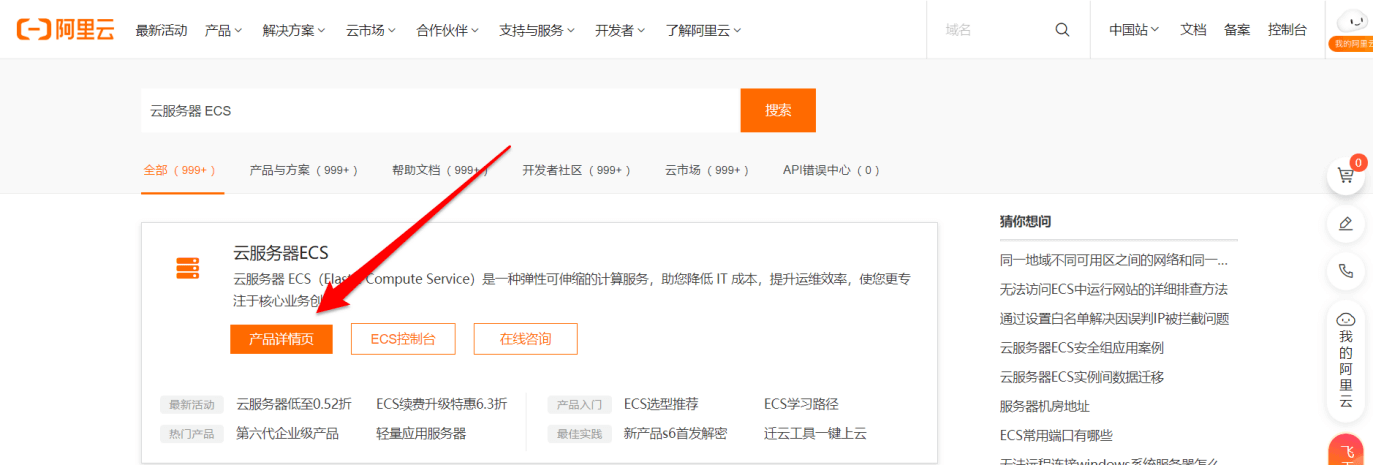Open 备案 in the top navigation
This screenshot has width=1373, height=465.
click(x=1237, y=30)
